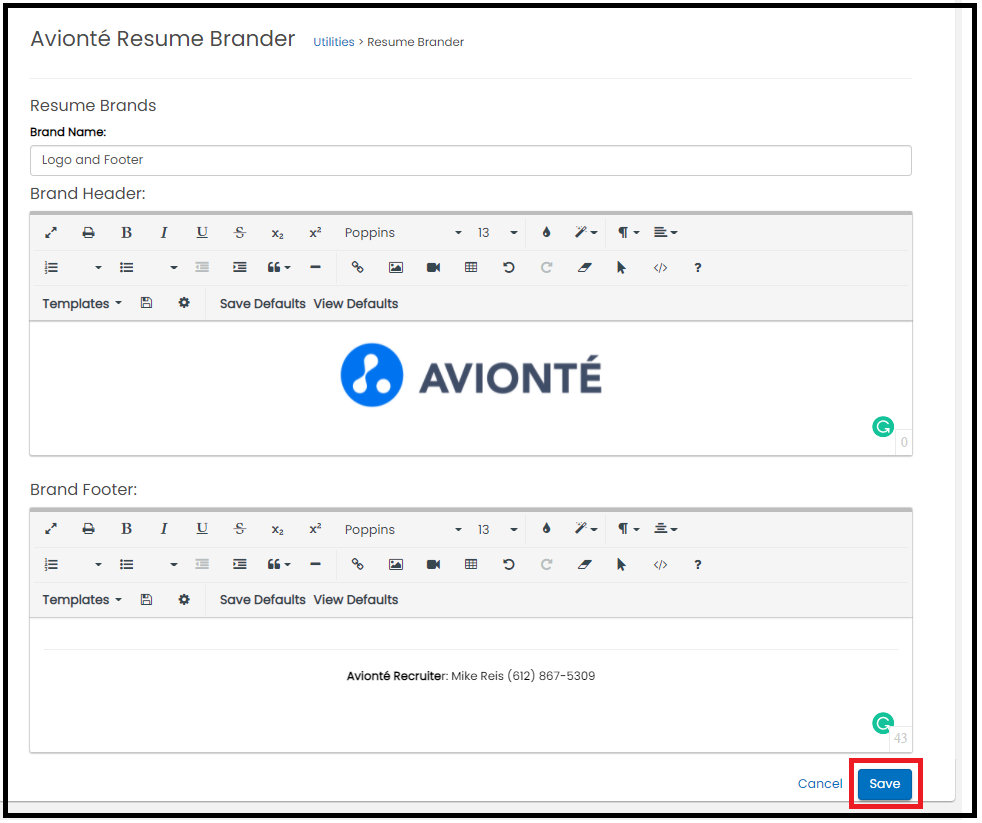The width and height of the screenshot is (982, 823).
Task: Click the Avionté Recruiter footer text
Action: pos(470,676)
